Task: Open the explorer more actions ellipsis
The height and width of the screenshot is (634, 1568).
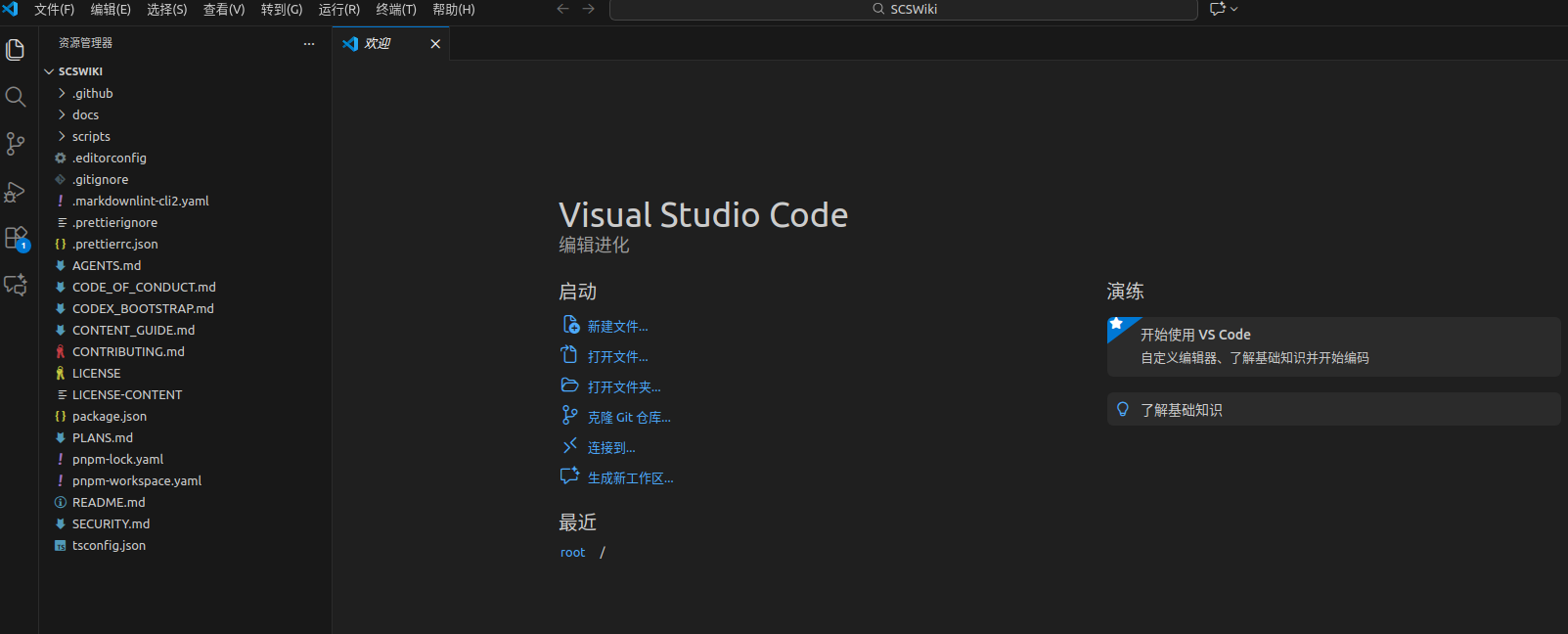Action: point(309,43)
